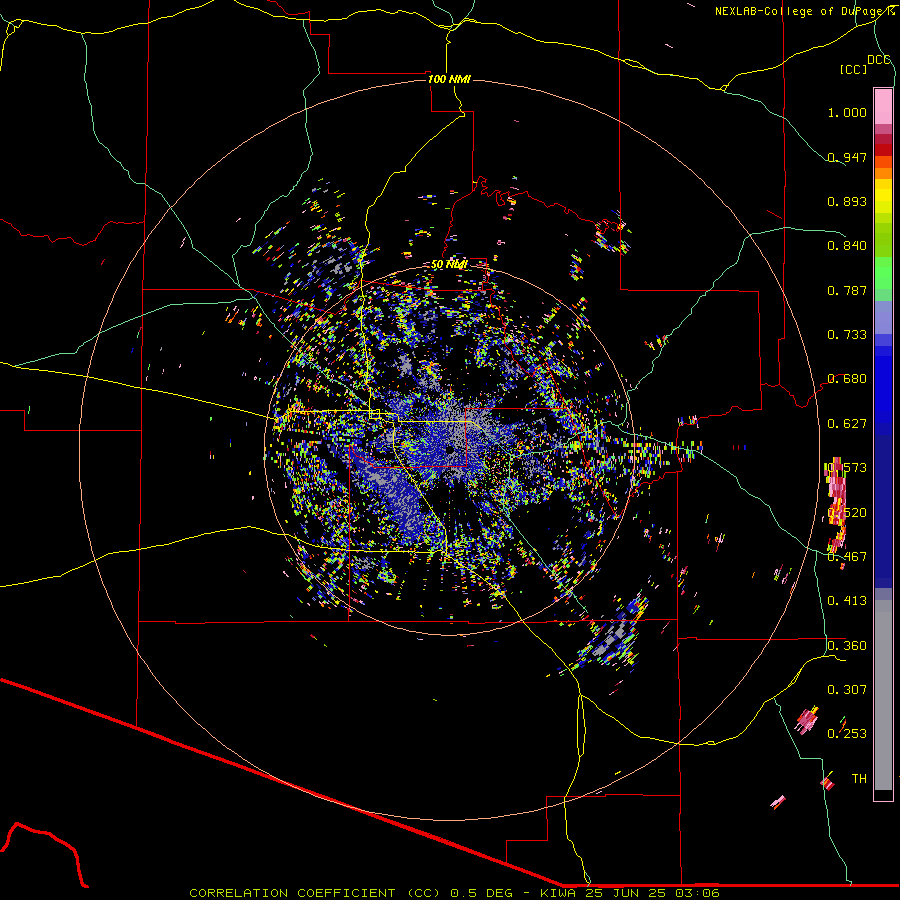Click the pink top segment of the color bar
The height and width of the screenshot is (900, 900).
[x=883, y=106]
